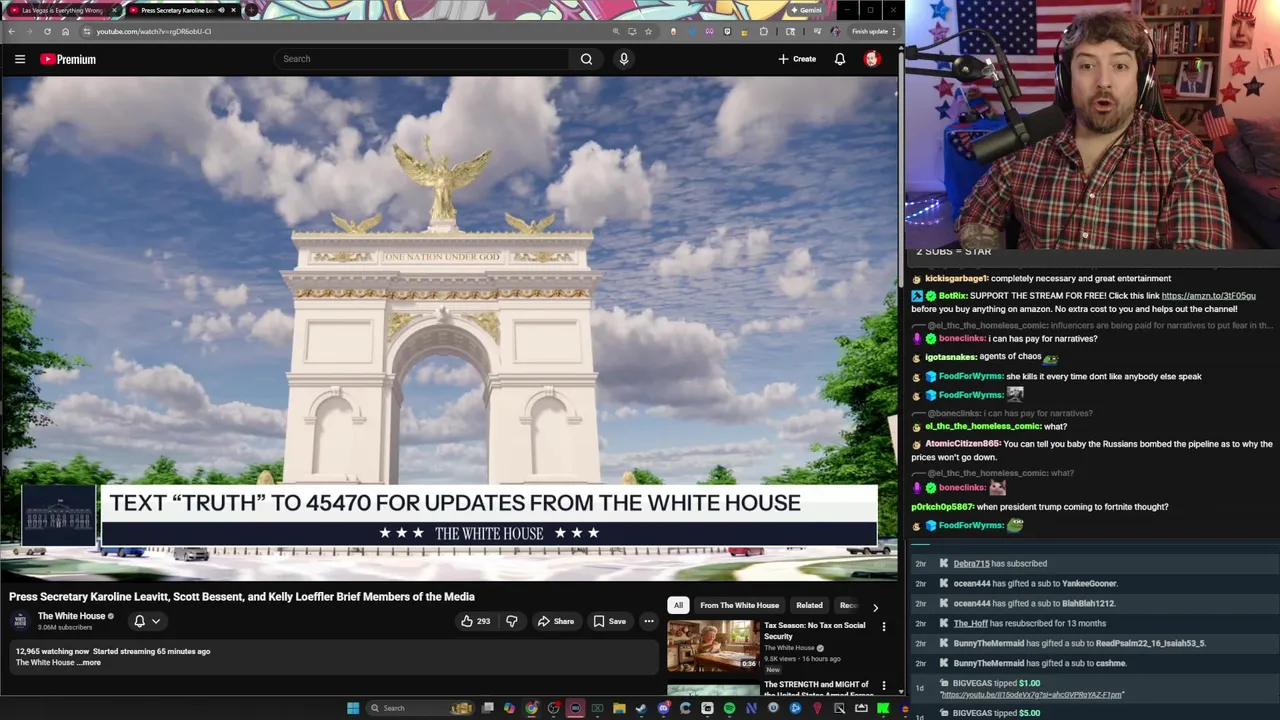Reload the page with refresh icon
The height and width of the screenshot is (720, 1280).
tap(47, 31)
